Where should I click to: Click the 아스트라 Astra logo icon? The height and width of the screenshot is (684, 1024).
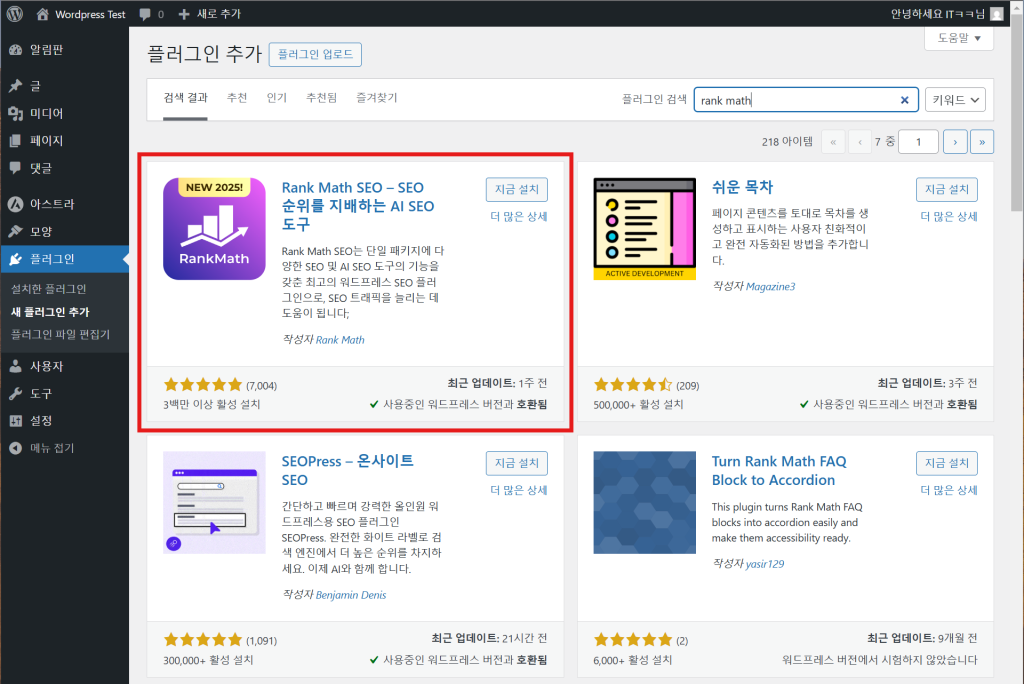pyautogui.click(x=16, y=204)
